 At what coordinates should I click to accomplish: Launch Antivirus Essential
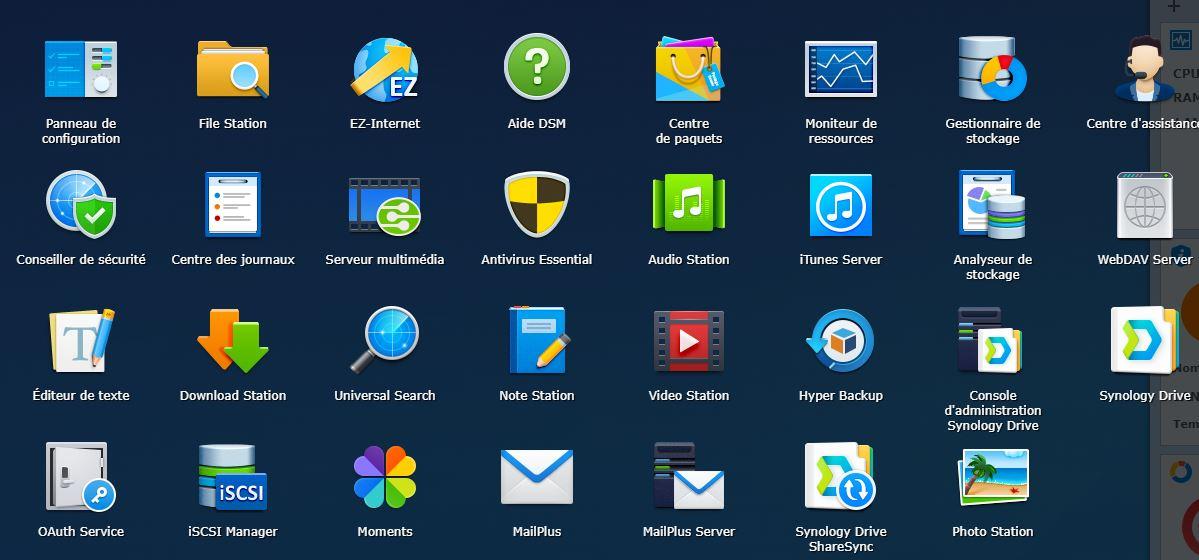click(x=537, y=204)
